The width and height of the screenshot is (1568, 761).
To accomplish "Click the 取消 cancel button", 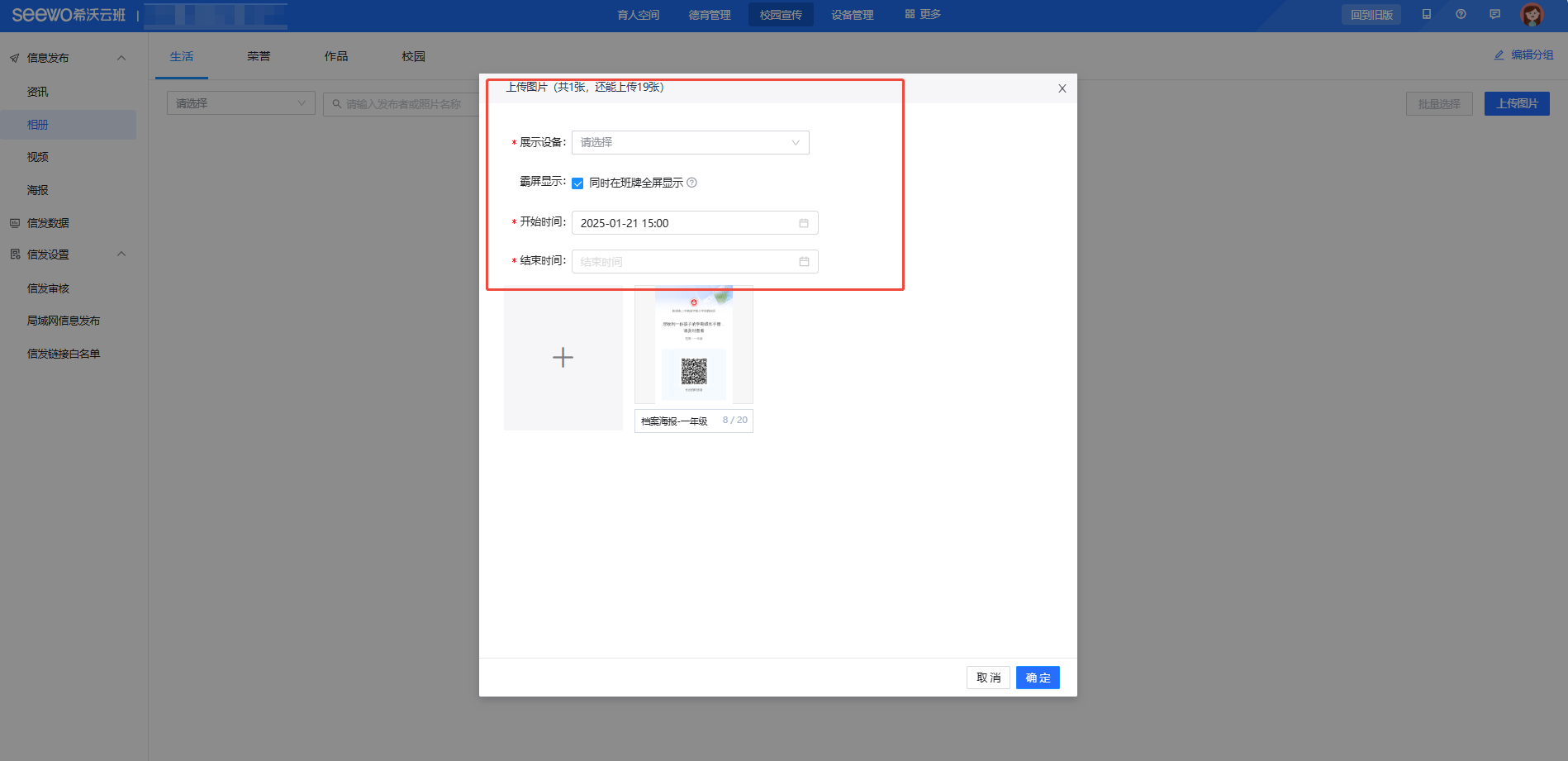I will click(988, 678).
